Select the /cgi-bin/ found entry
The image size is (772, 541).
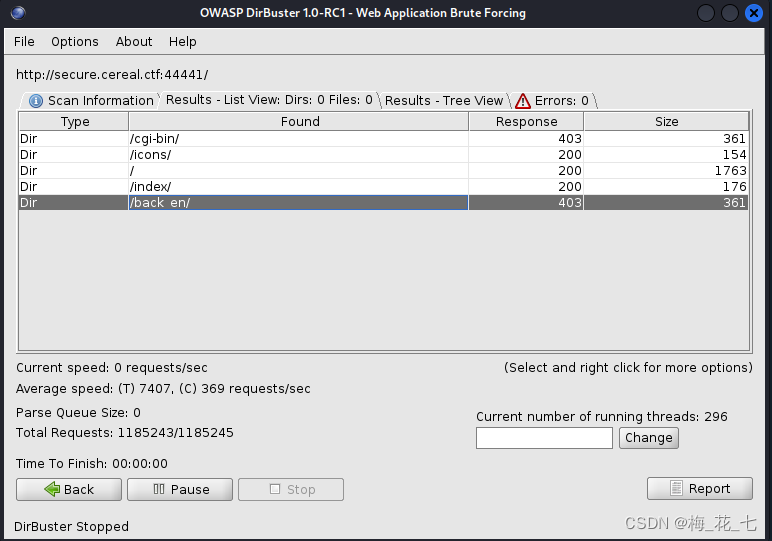(298, 139)
